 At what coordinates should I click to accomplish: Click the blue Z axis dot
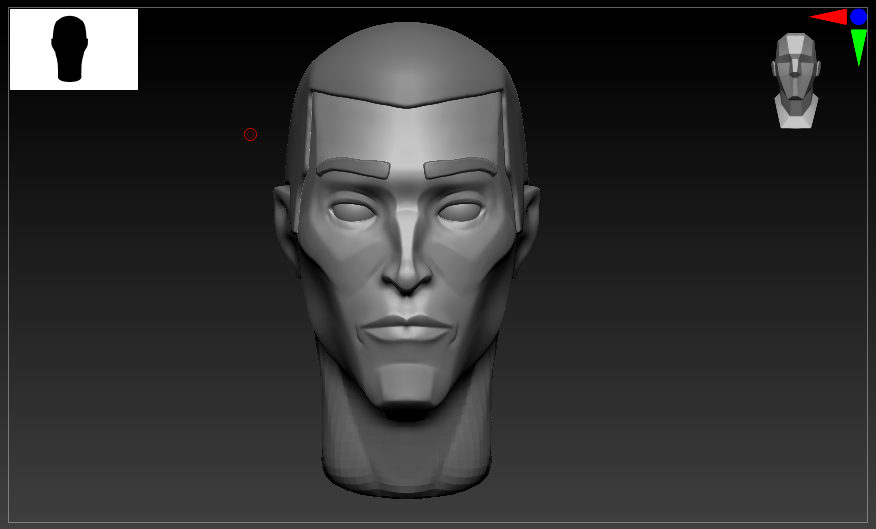tap(859, 17)
